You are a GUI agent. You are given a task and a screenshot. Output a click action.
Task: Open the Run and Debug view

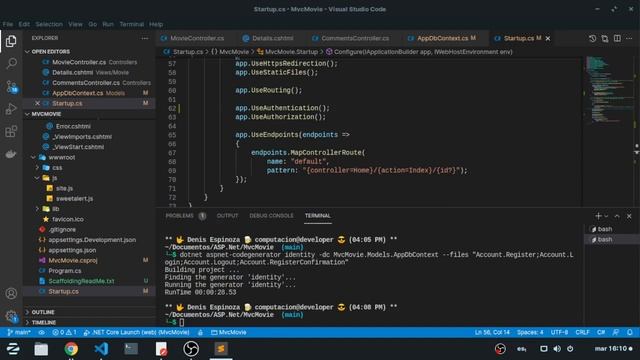pos(11,109)
